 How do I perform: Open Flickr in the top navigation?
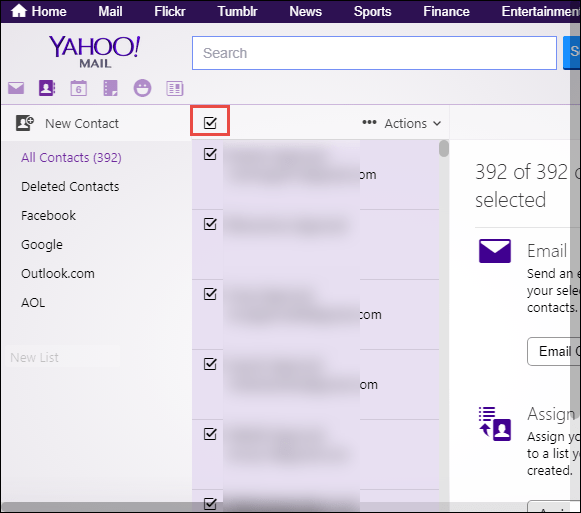170,11
